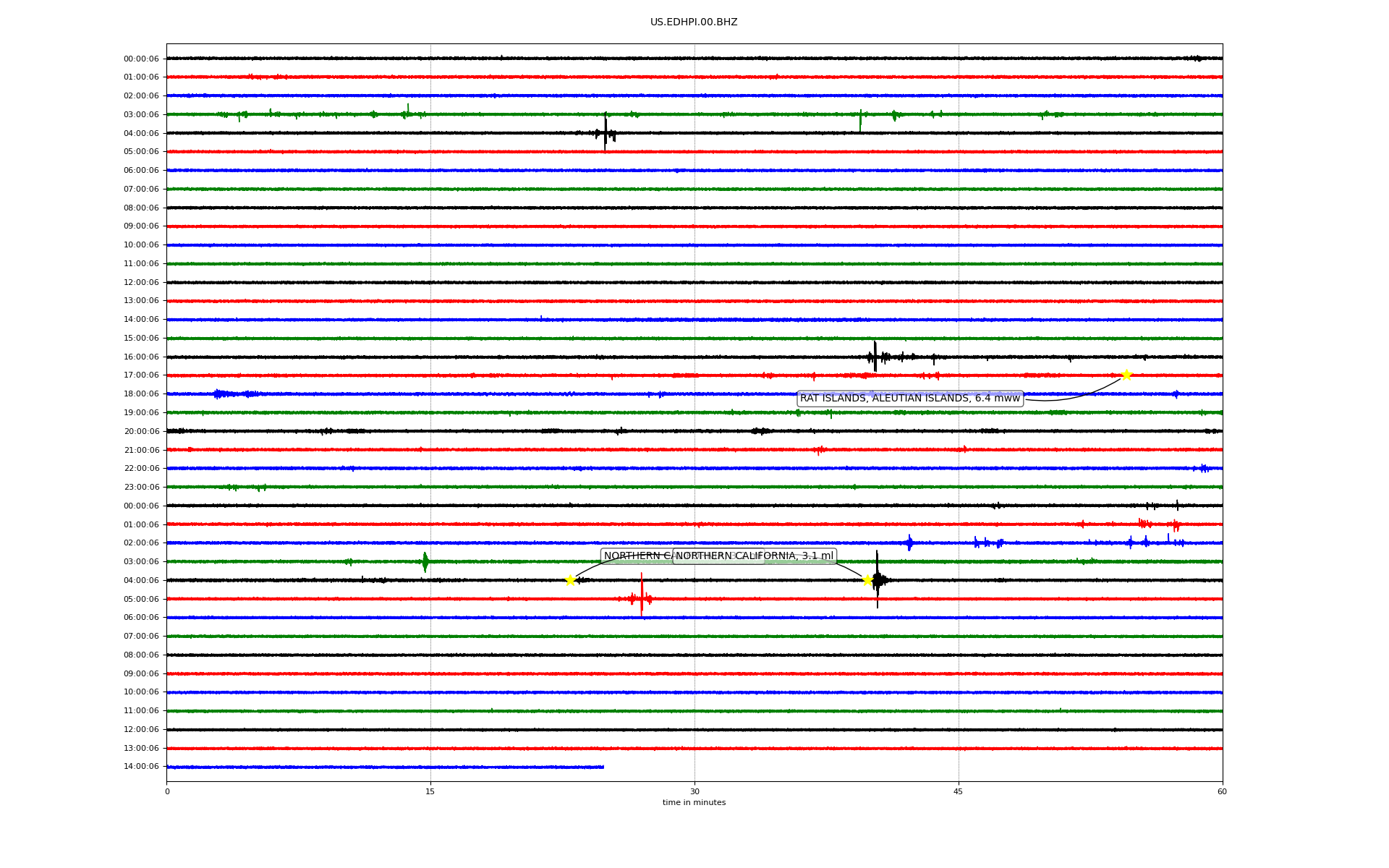The image size is (1389, 868).
Task: Click the yellow star on the 17:00:06 trace
Action: click(1126, 375)
